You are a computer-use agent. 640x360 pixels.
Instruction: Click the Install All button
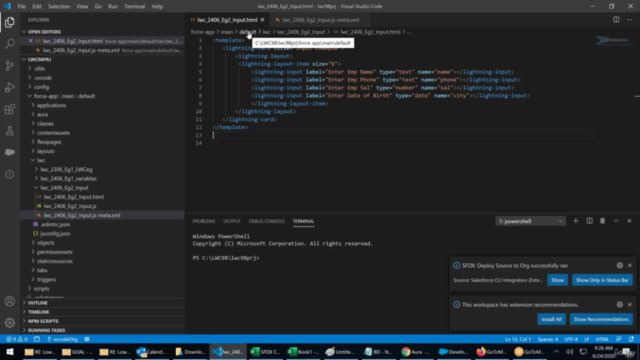[x=551, y=319]
